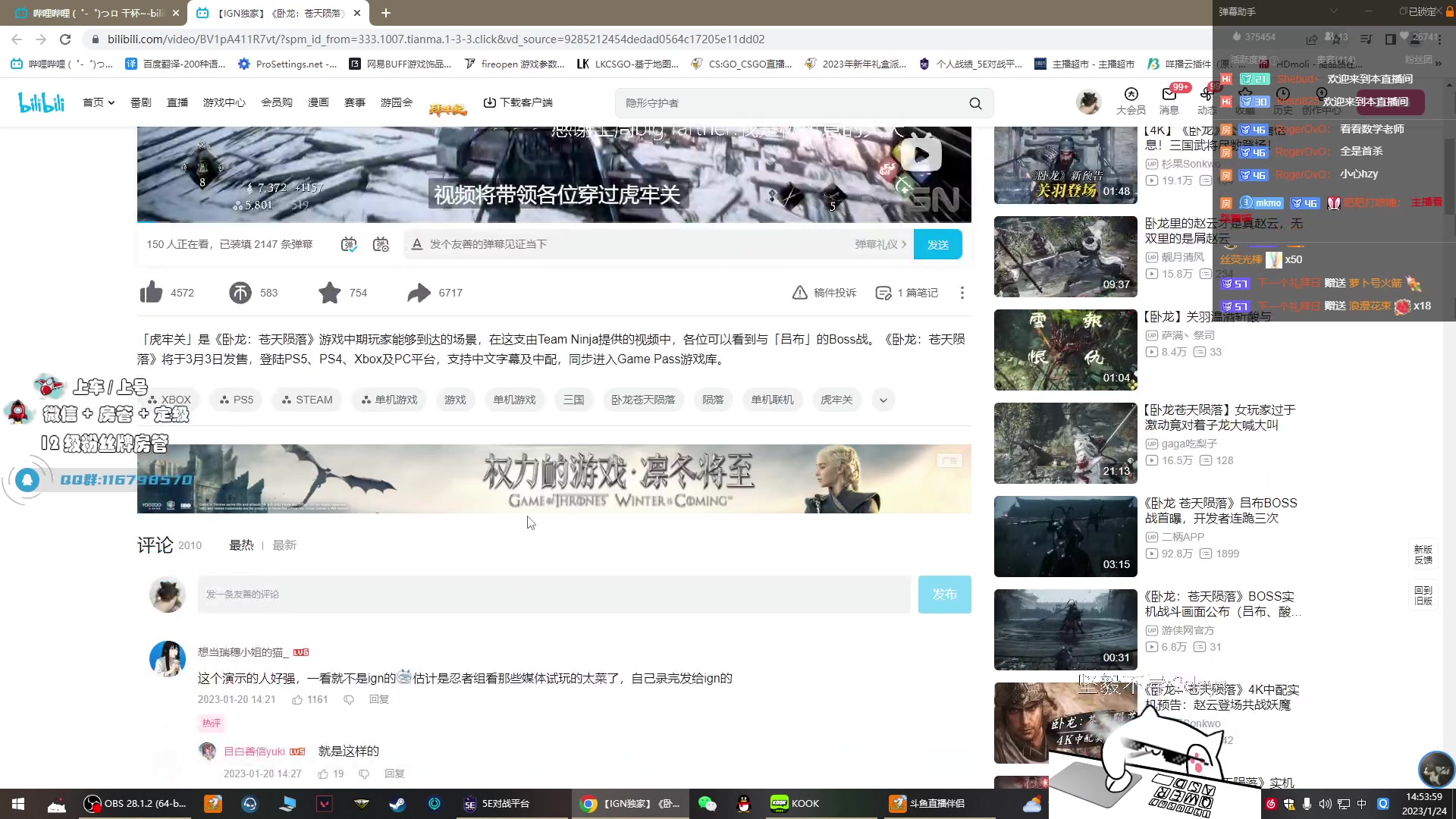Open the Game of Thrones banner ad
1456x819 pixels.
coord(554,479)
